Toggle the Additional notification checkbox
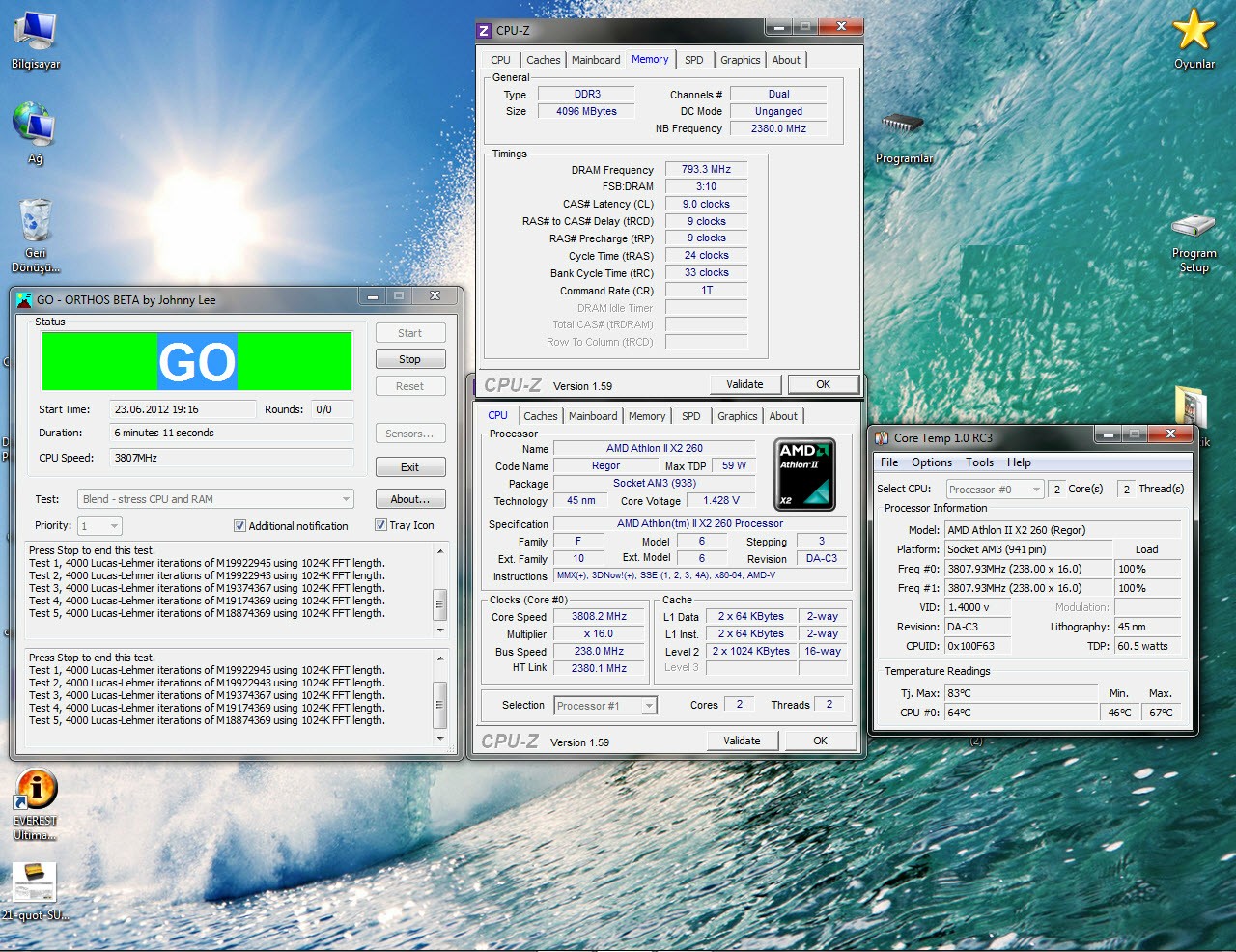 pyautogui.click(x=239, y=526)
